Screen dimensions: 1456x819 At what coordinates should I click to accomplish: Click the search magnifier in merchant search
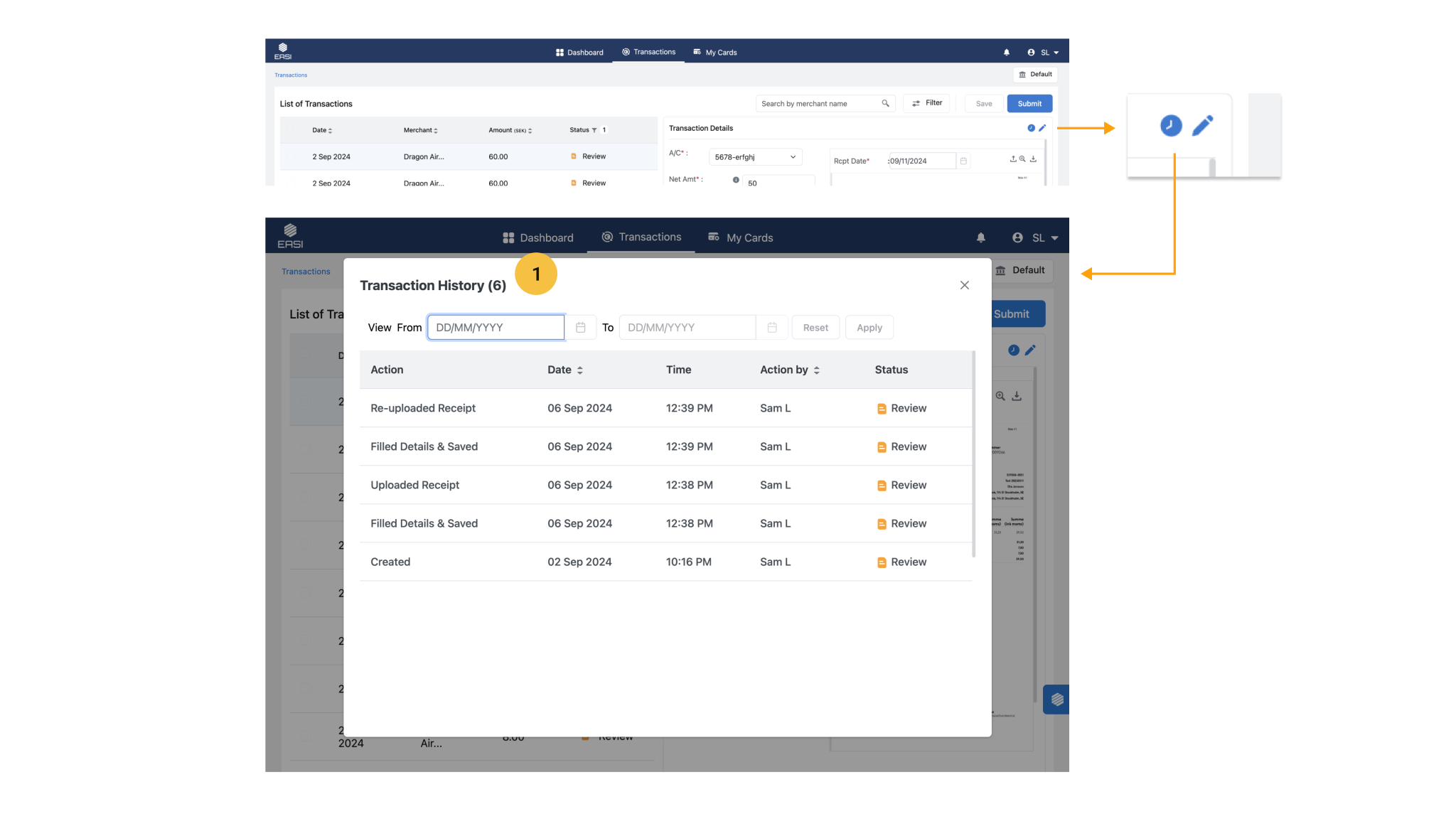pos(885,104)
